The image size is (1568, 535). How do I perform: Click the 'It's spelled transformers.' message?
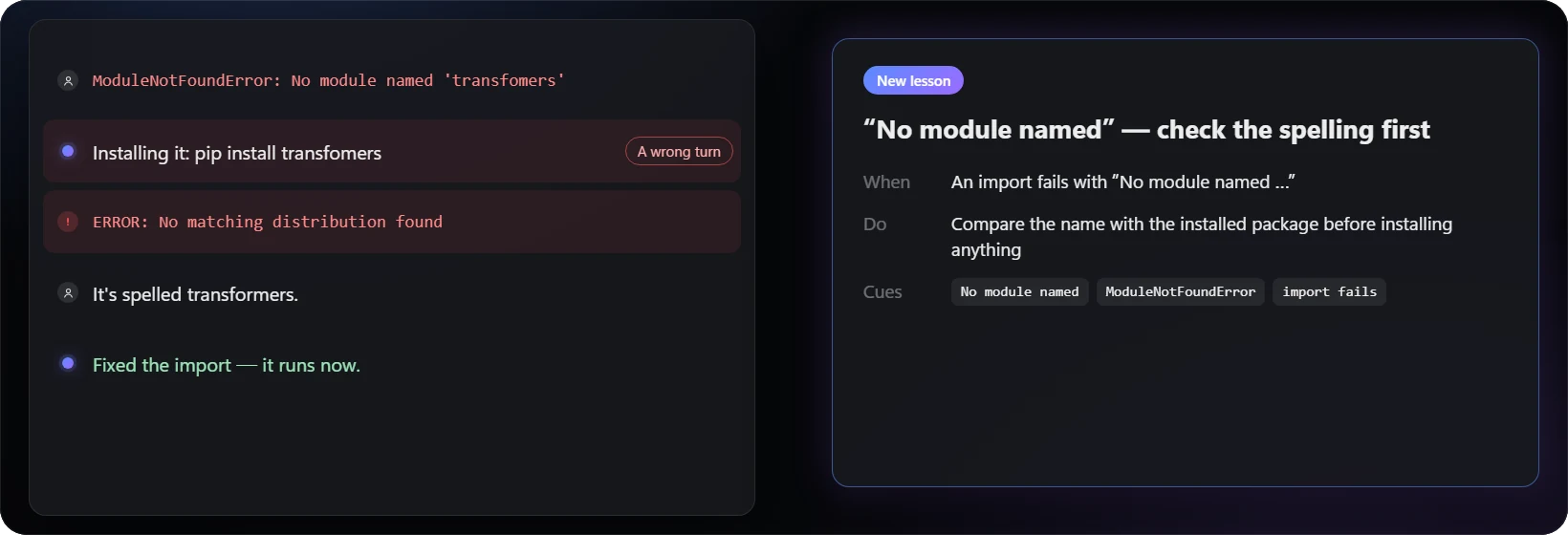[x=195, y=294]
